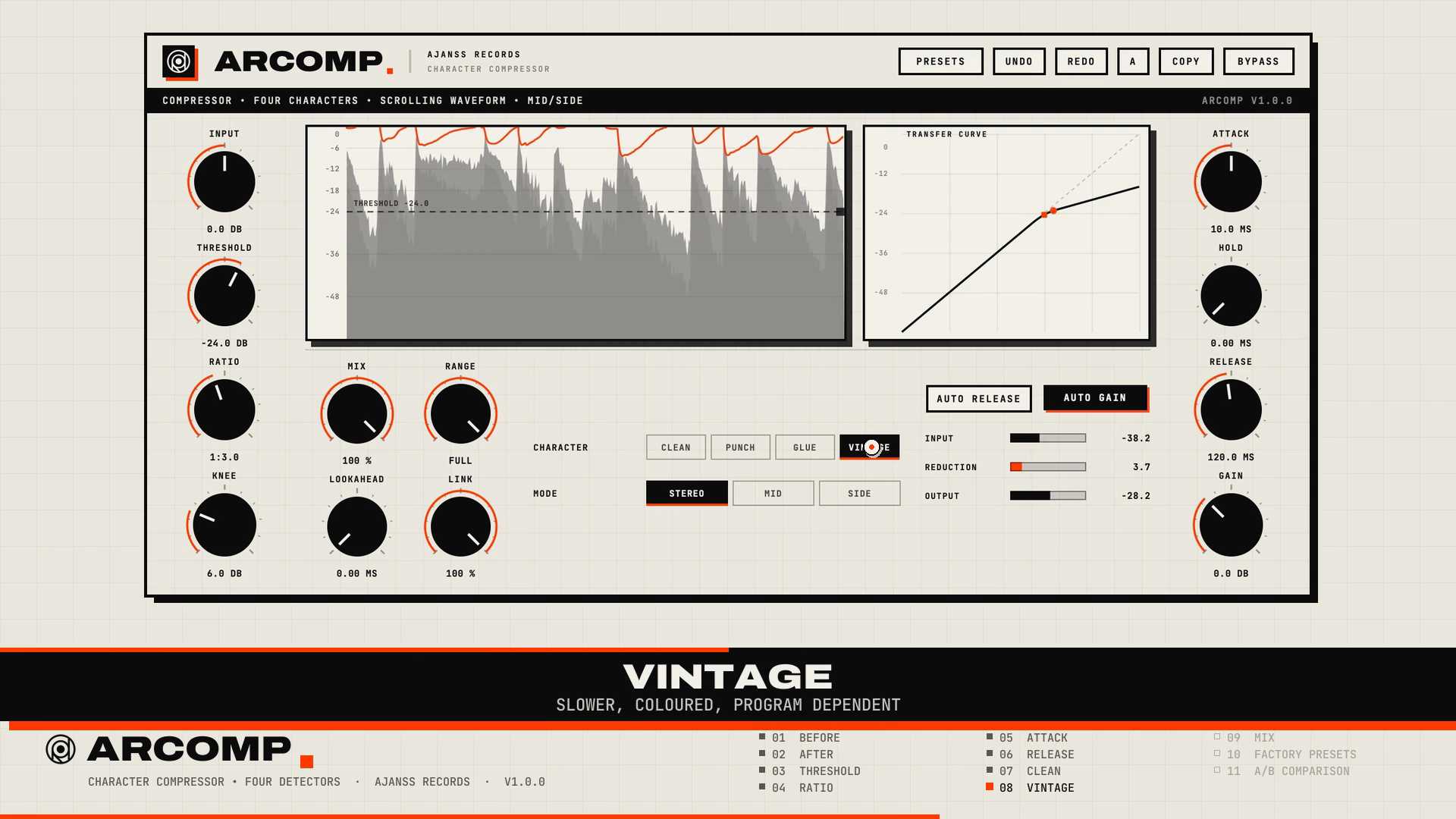Click the AJANSS RECORDS header text

click(474, 55)
